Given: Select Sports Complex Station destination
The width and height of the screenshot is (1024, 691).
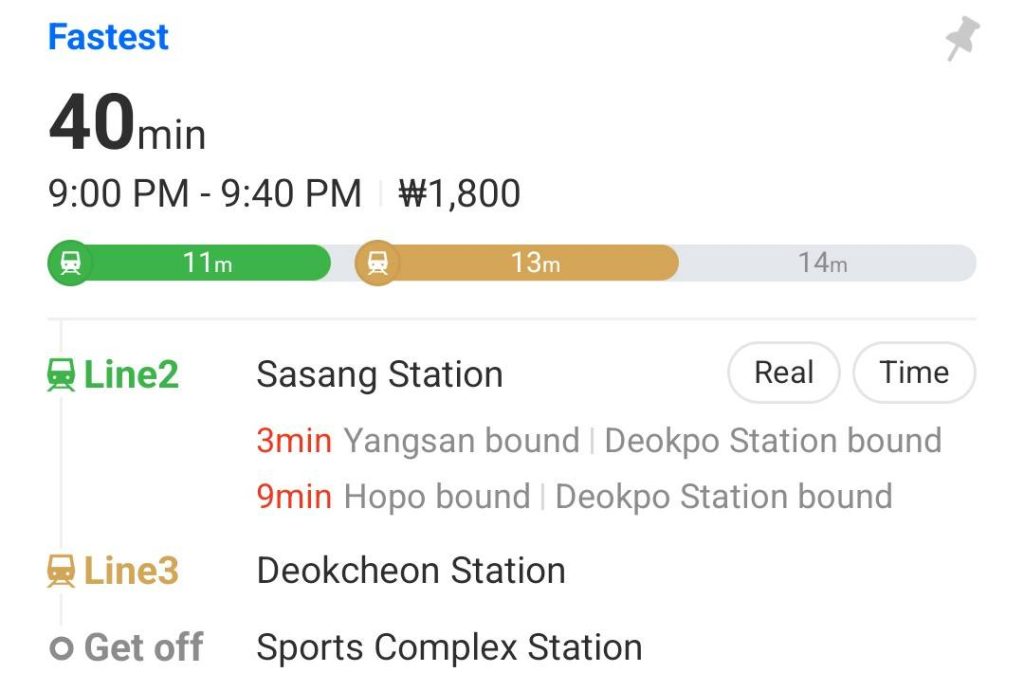Looking at the screenshot, I should 449,648.
